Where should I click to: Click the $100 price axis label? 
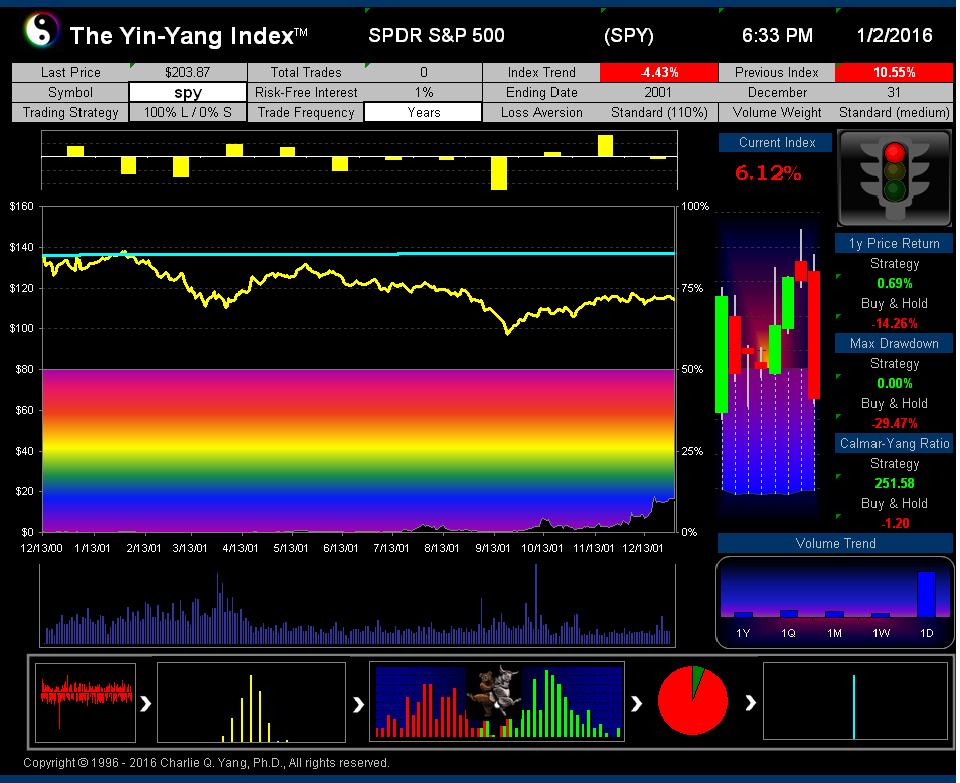tap(21, 328)
